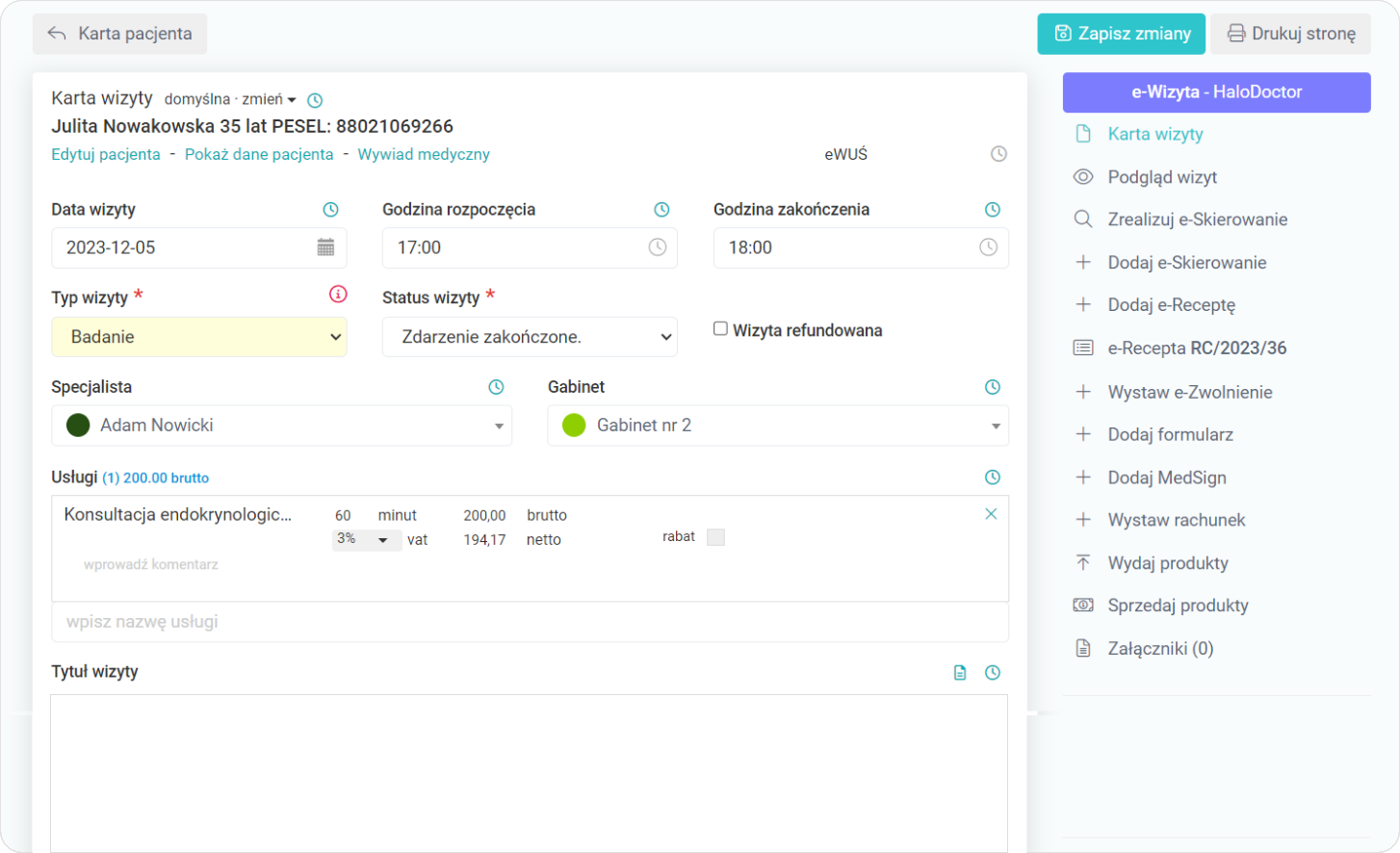Image resolution: width=1400 pixels, height=853 pixels.
Task: Click the wpisz nazwę usługi input field
Action: pos(530,622)
